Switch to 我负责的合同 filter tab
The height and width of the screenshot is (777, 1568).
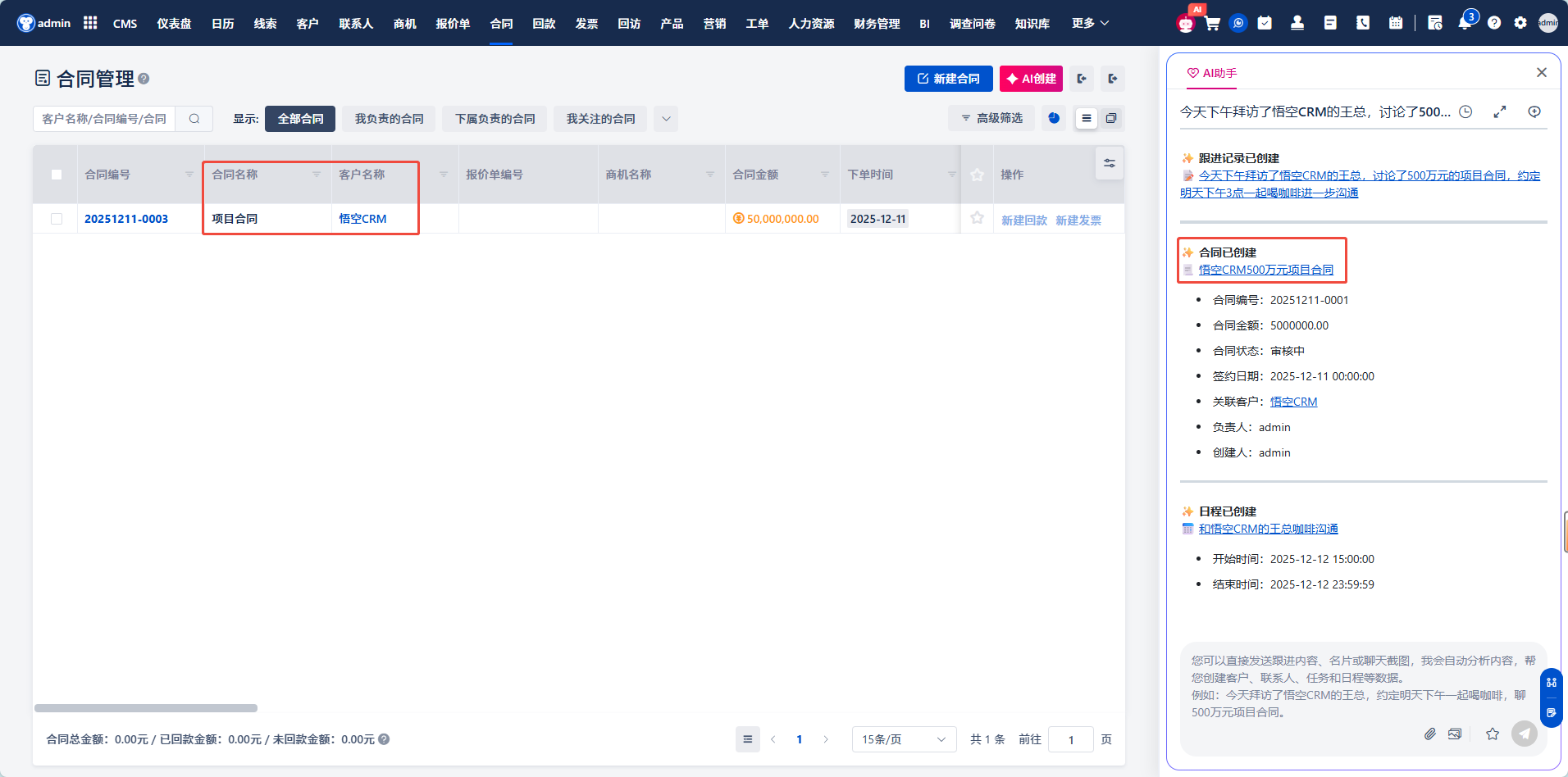pyautogui.click(x=389, y=119)
